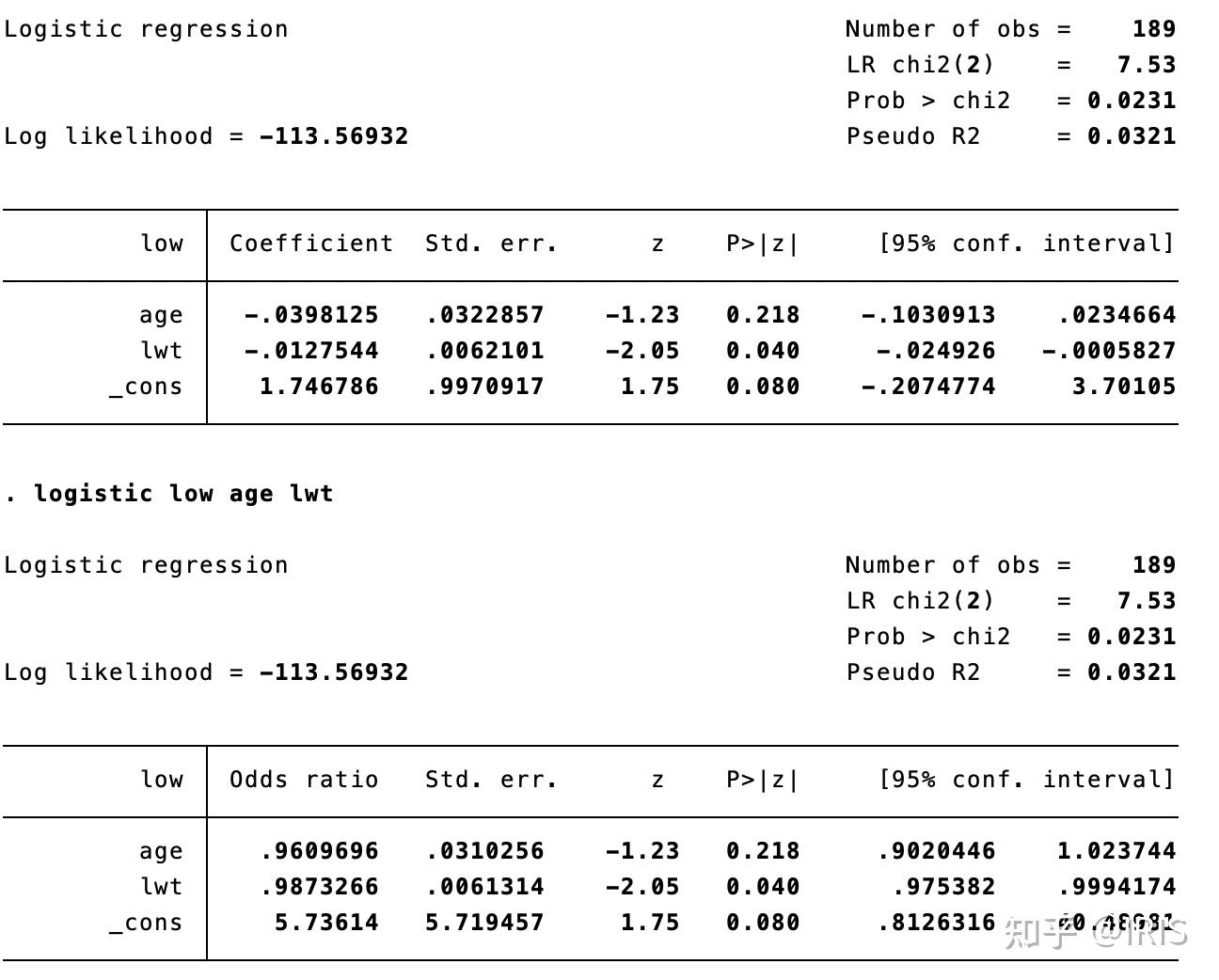Click the lwt coefficient value -.0127544

pos(311,351)
